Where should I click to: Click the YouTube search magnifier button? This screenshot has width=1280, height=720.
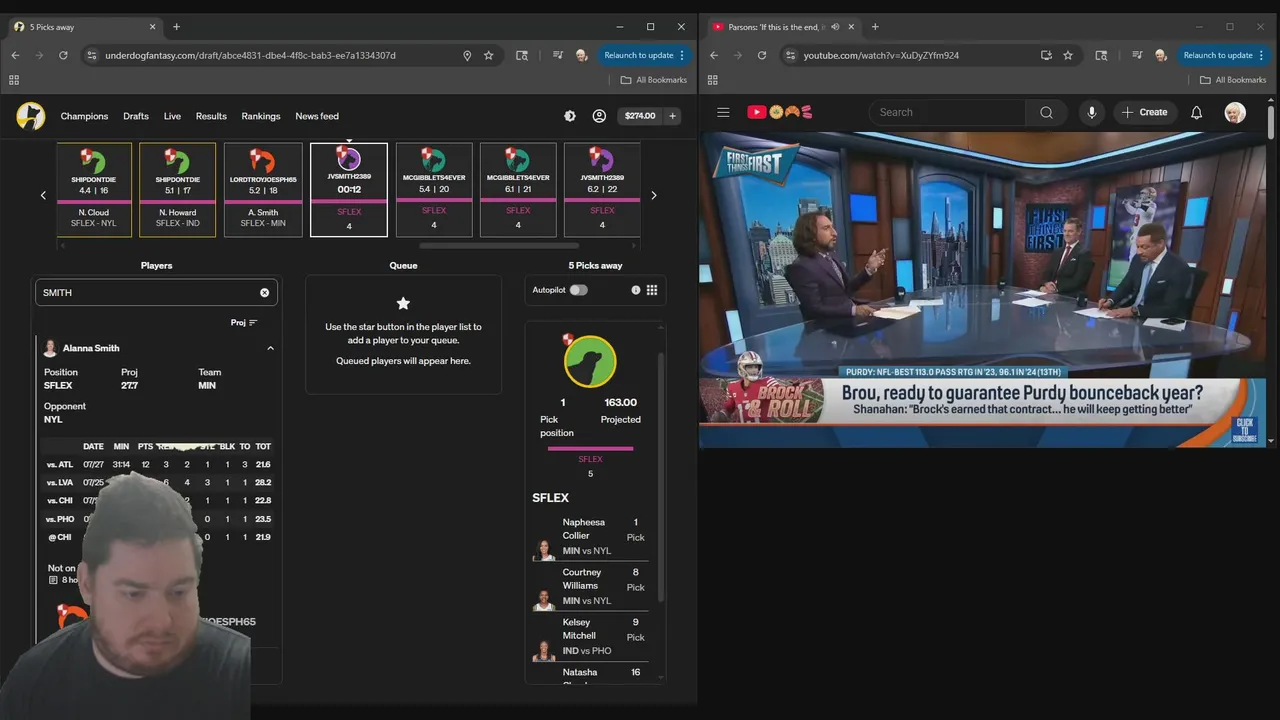click(x=1046, y=112)
